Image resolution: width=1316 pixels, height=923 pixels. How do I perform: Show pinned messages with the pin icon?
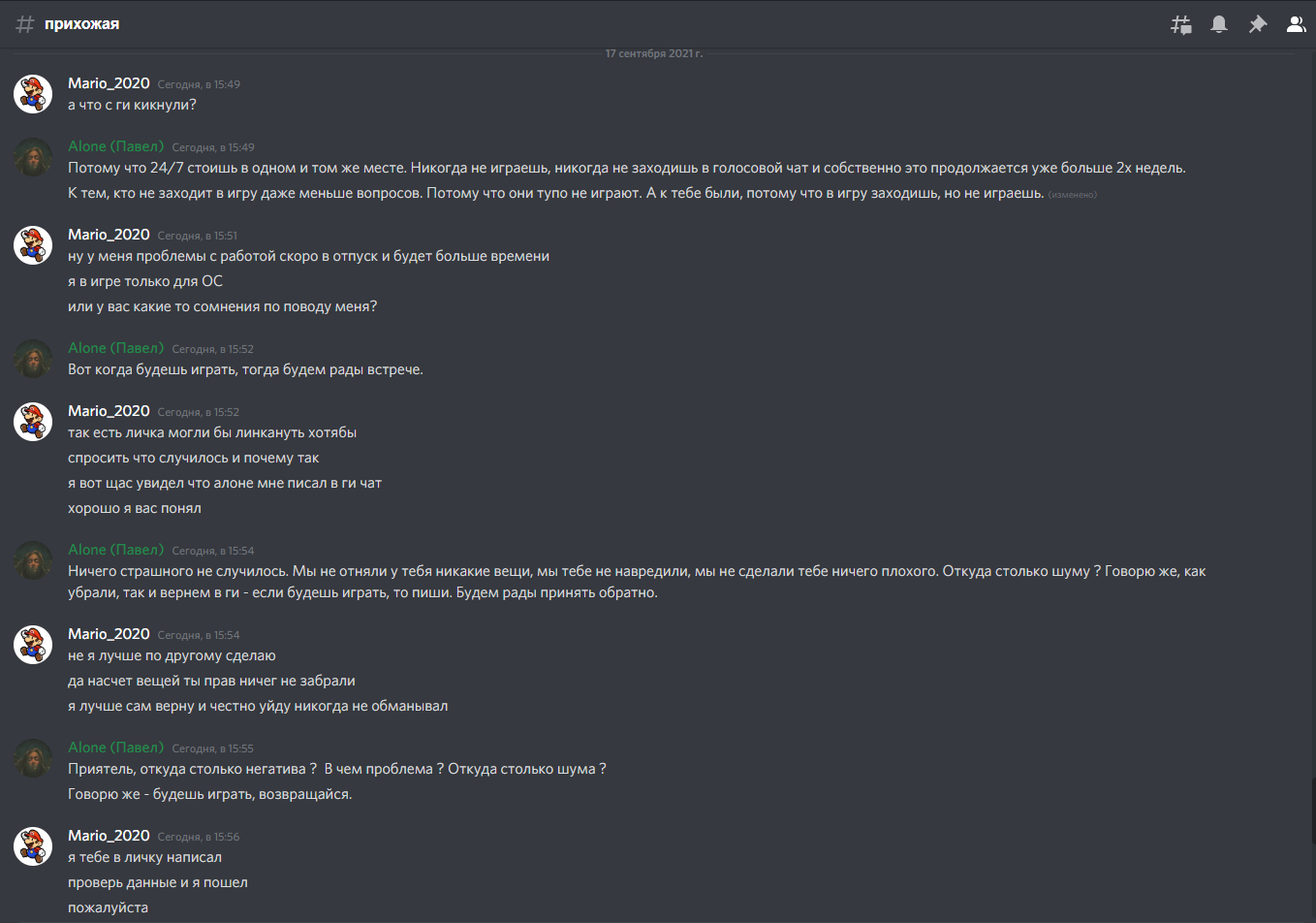click(x=1258, y=24)
